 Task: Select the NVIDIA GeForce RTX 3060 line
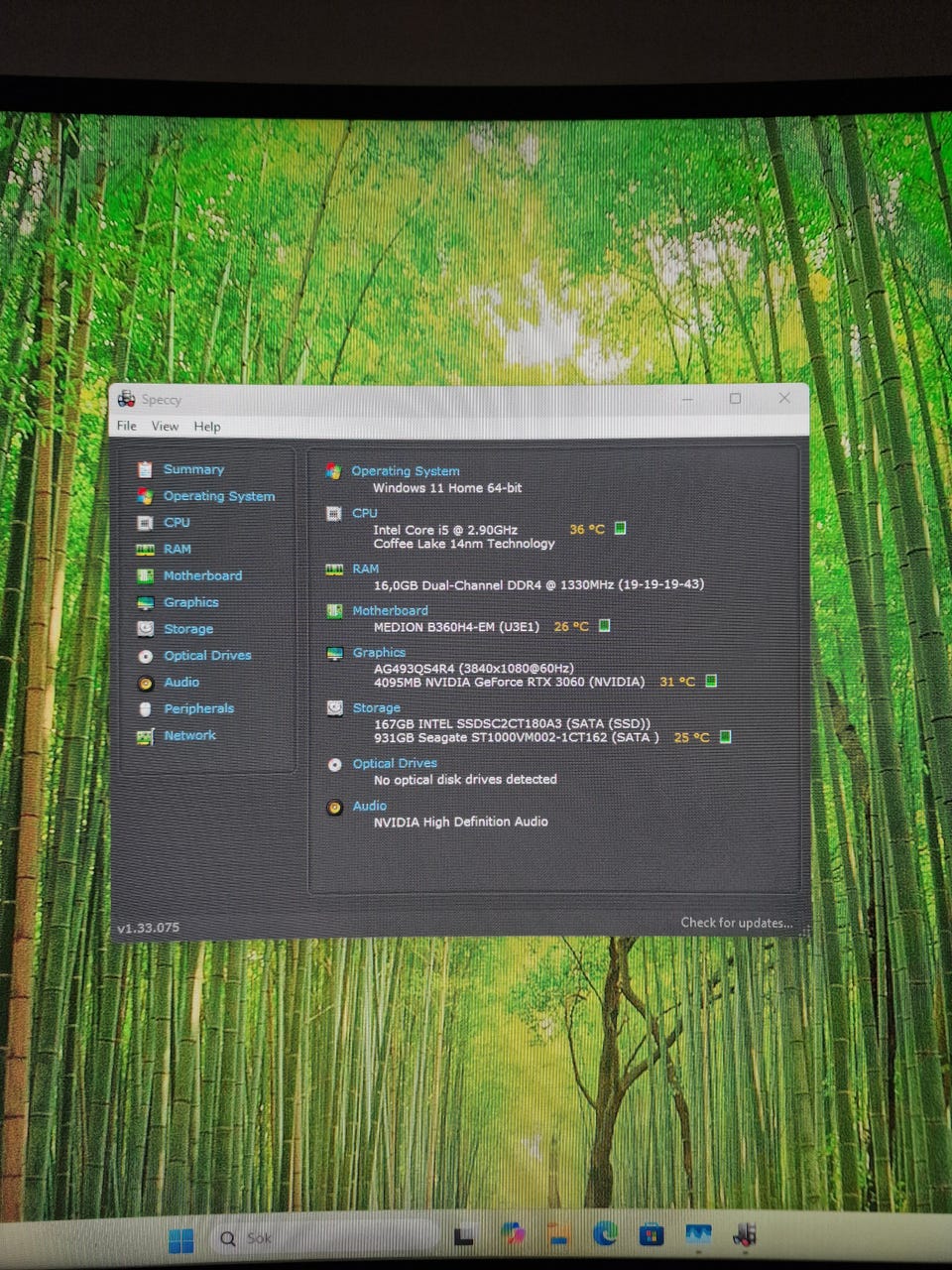pyautogui.click(x=509, y=682)
